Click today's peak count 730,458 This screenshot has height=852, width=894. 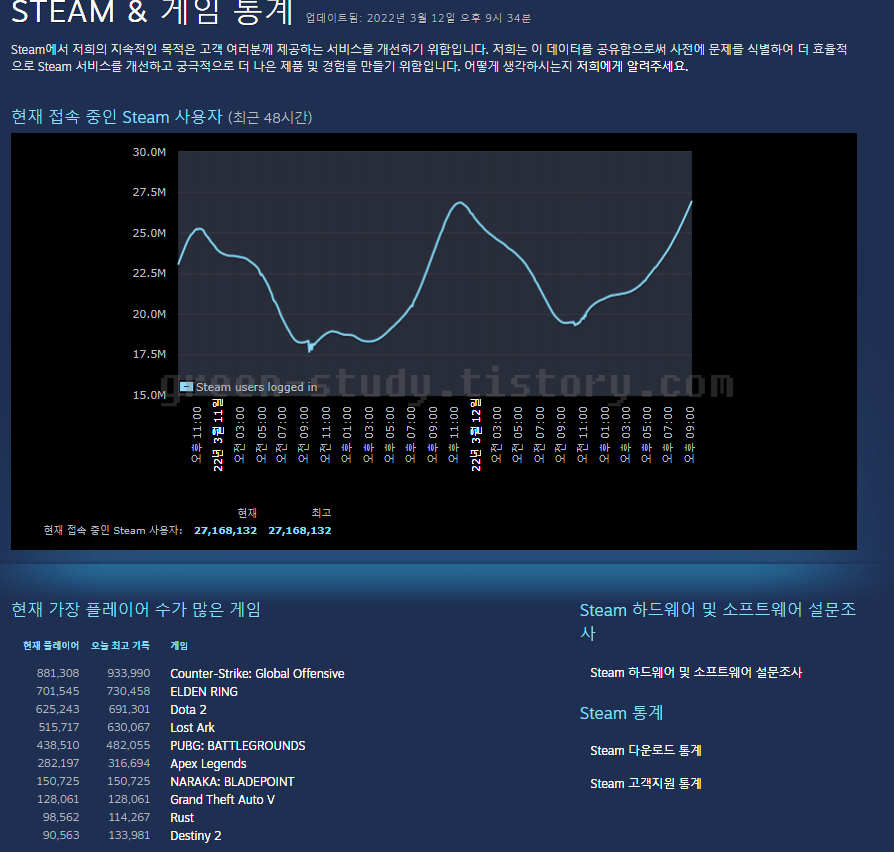[x=128, y=691]
